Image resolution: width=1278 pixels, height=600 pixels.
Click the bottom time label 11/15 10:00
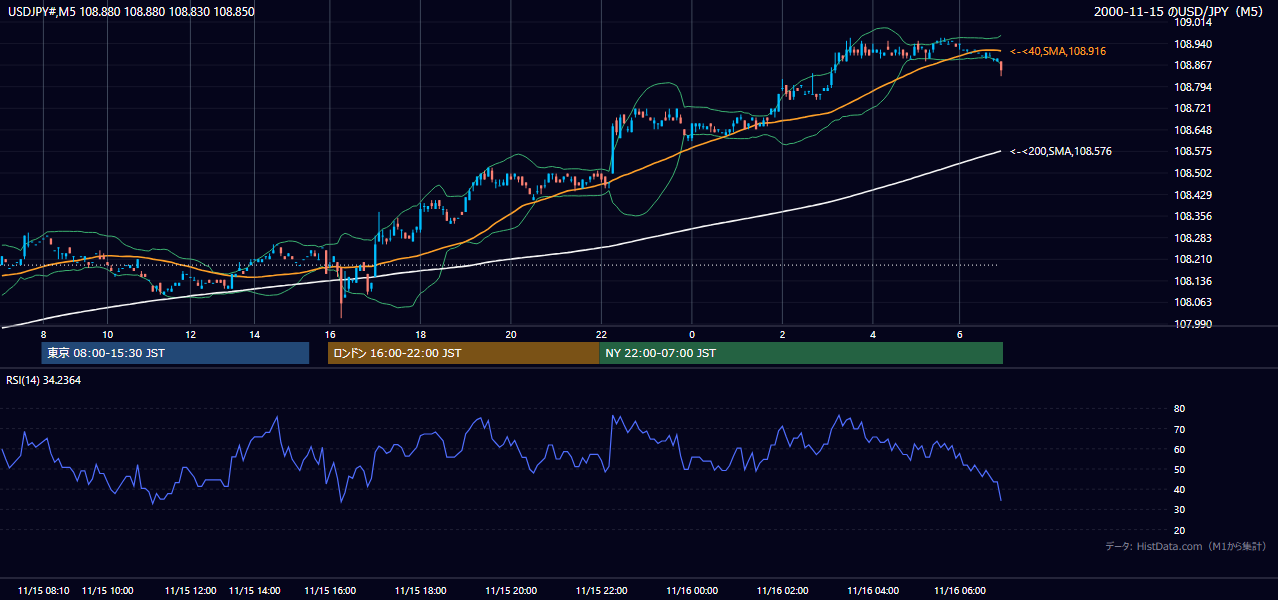[108, 591]
